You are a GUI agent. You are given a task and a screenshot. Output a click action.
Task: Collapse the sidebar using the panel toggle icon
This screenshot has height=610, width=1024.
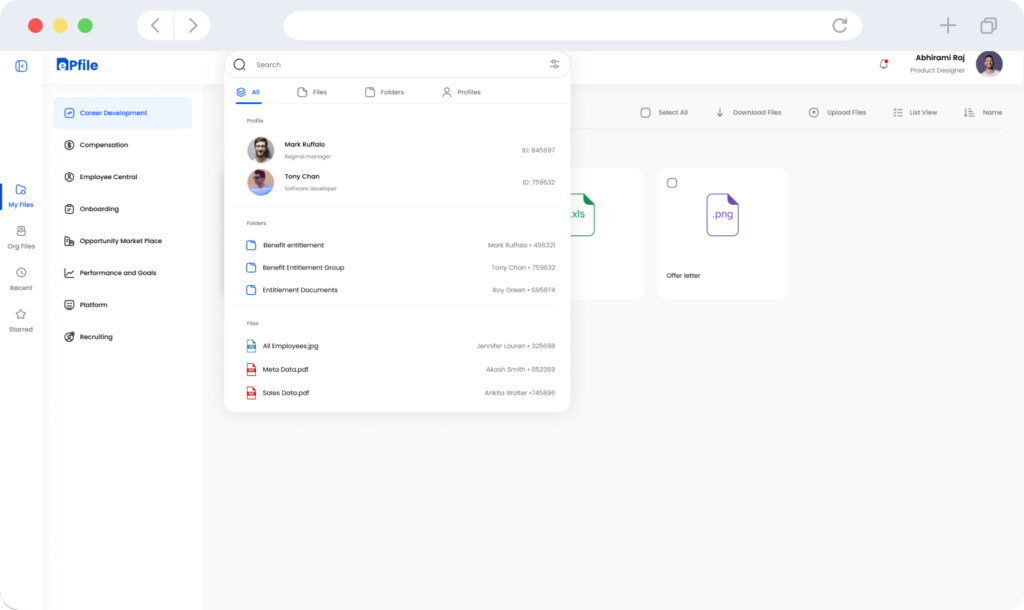point(20,64)
